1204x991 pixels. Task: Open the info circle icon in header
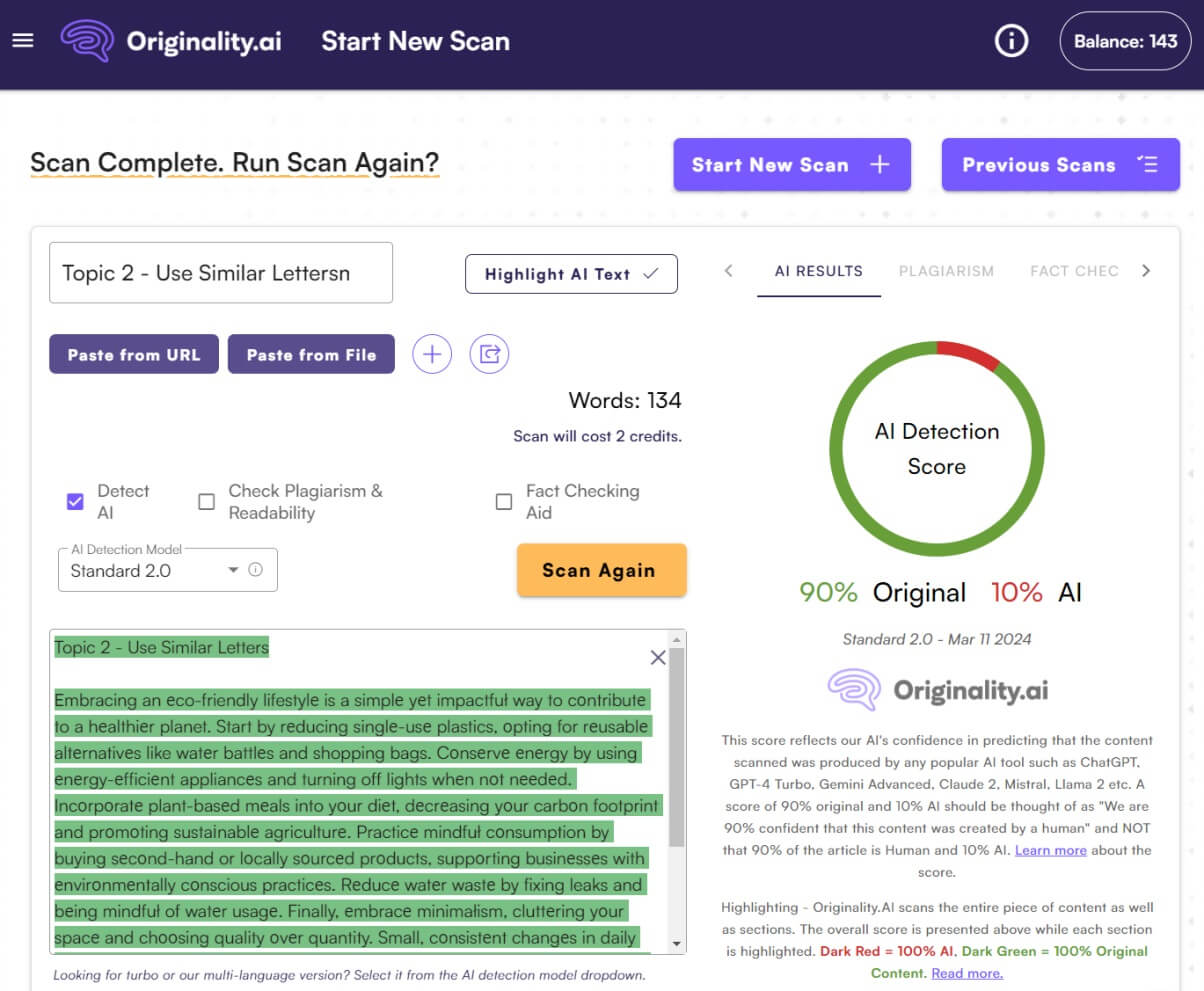point(1012,41)
